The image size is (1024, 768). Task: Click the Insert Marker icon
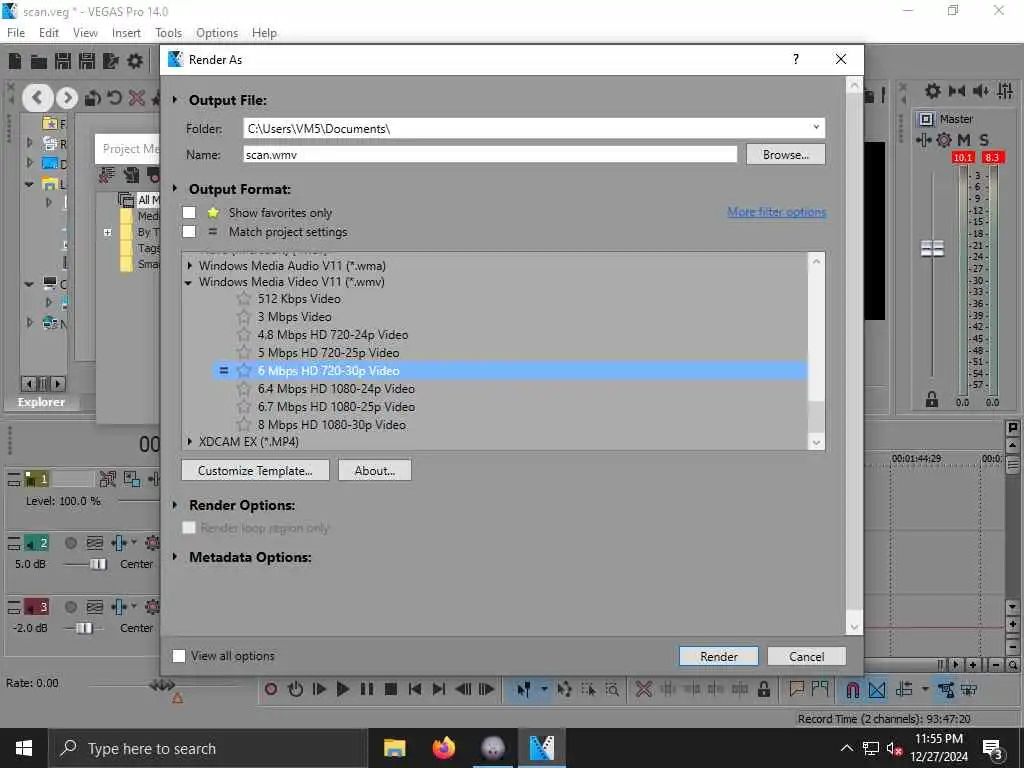coord(797,689)
